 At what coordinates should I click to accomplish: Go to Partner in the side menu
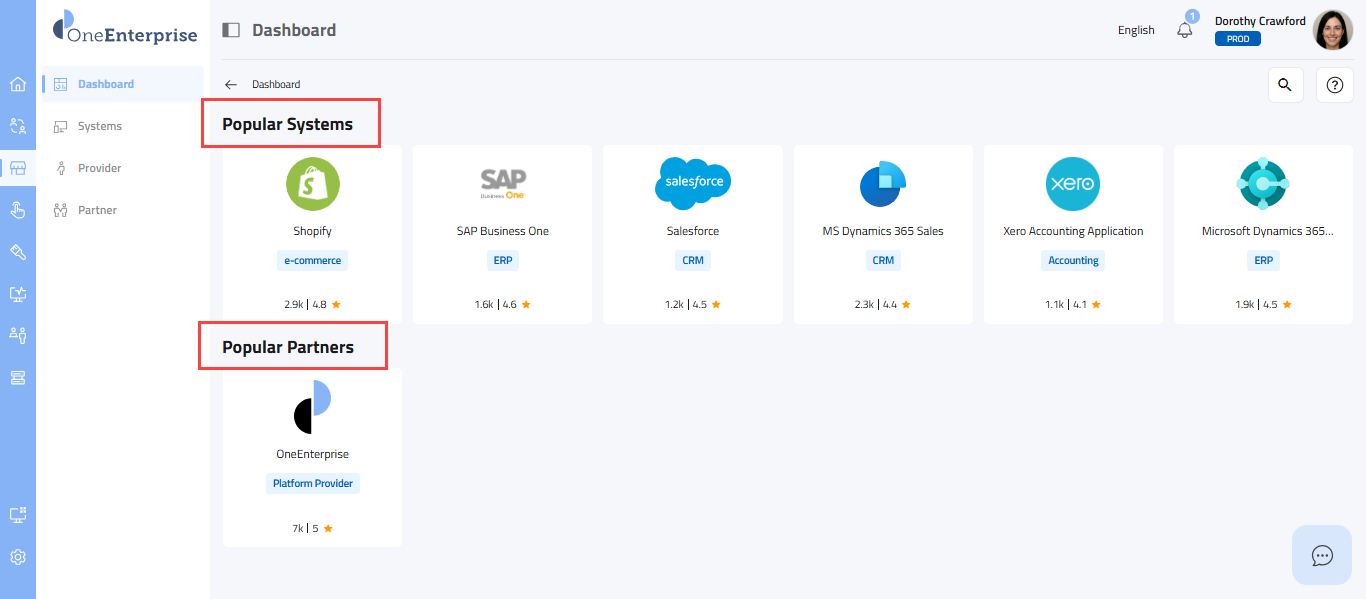click(97, 210)
